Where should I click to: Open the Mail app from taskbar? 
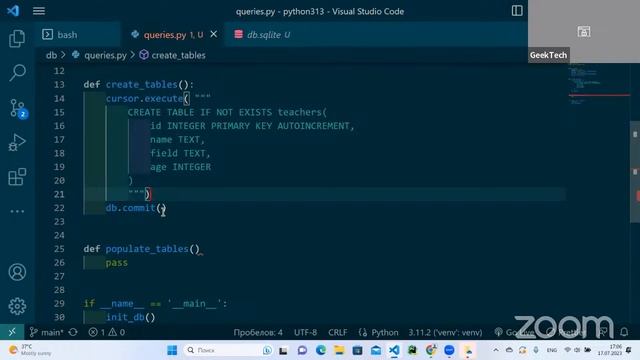(376, 350)
